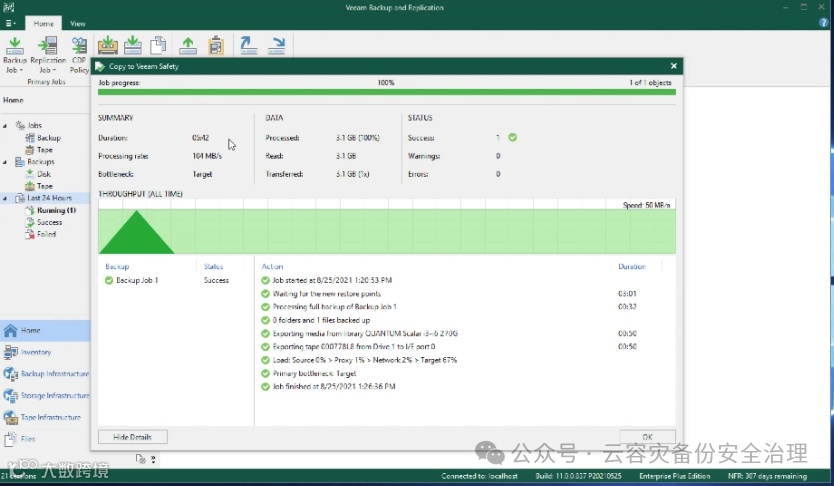Select Running (1) tree item
Image resolution: width=834 pixels, height=486 pixels.
point(56,210)
